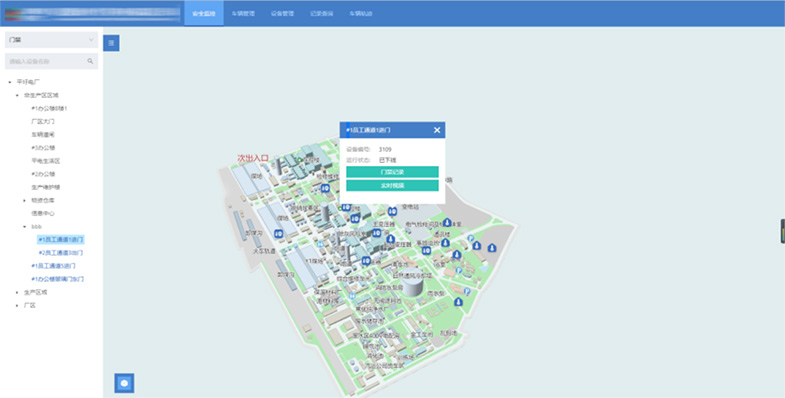Select 车辆道闸 in the tree
The height and width of the screenshot is (398, 785).
pos(43,135)
